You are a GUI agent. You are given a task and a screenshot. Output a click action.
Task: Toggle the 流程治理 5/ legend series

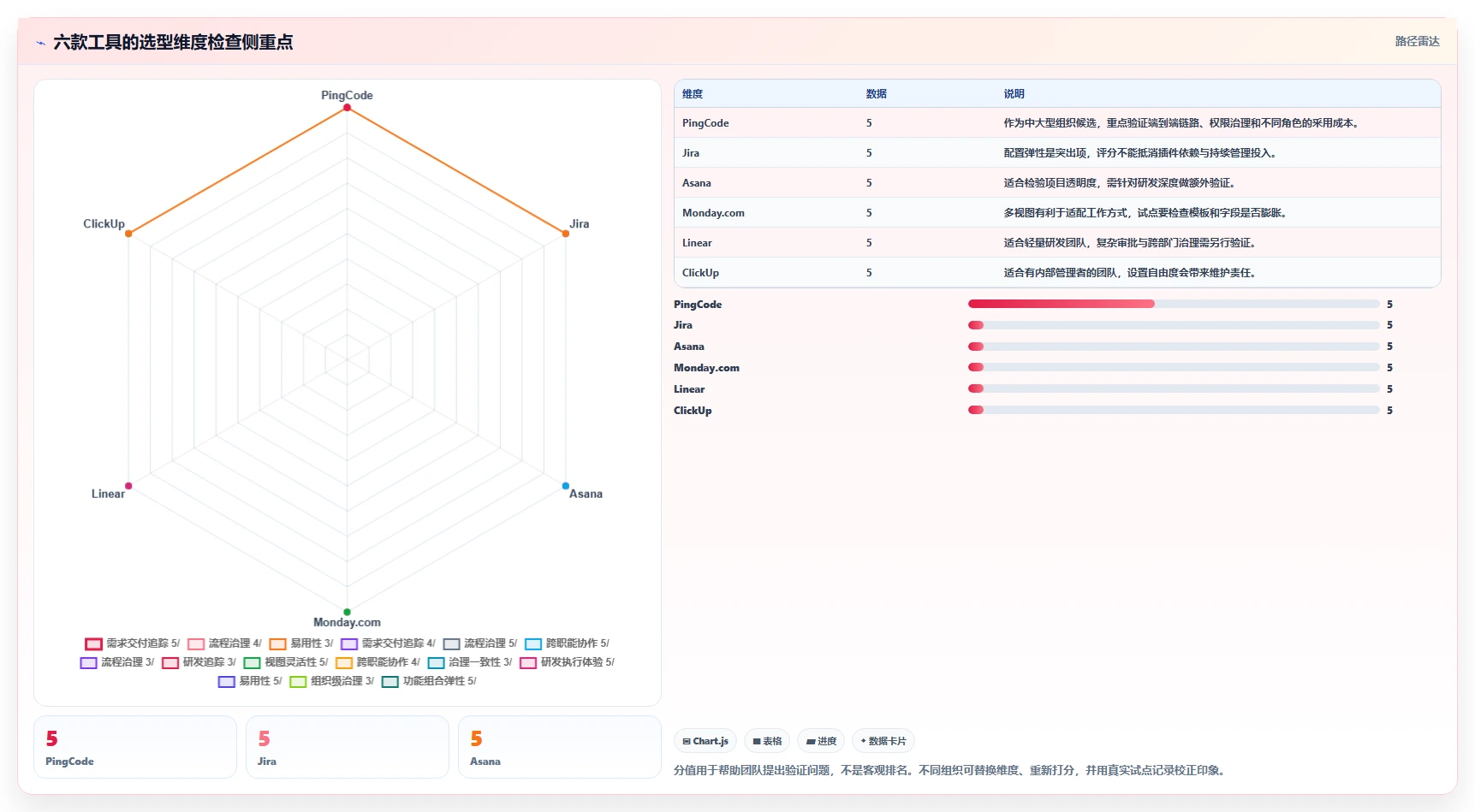(x=480, y=643)
